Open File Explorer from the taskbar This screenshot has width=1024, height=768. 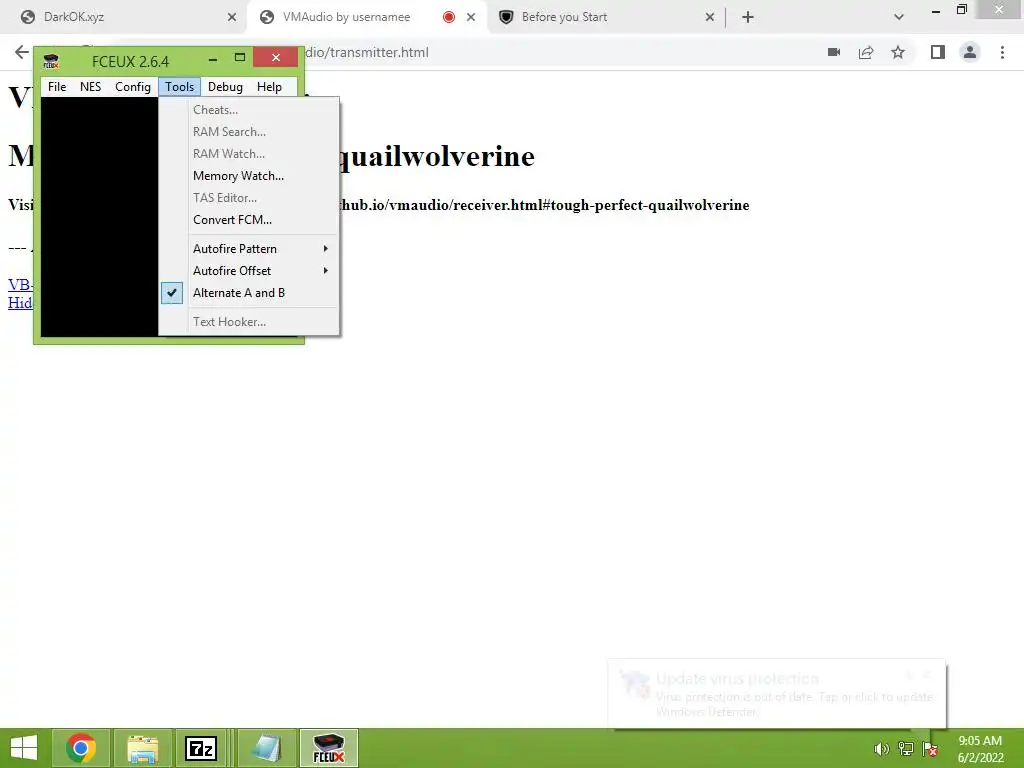142,748
